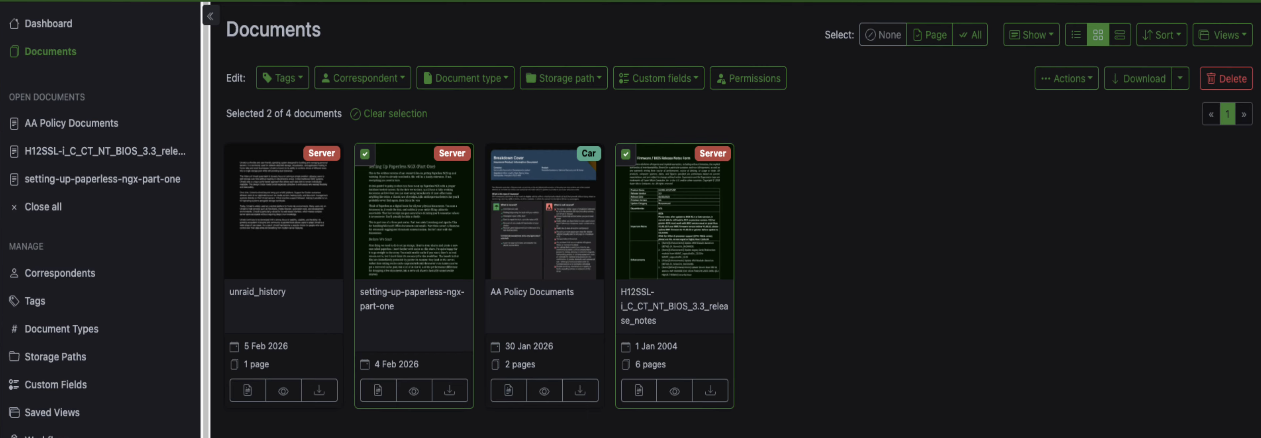Click the download icon on AA Policy Documents card
The width and height of the screenshot is (1261, 438).
tap(580, 391)
